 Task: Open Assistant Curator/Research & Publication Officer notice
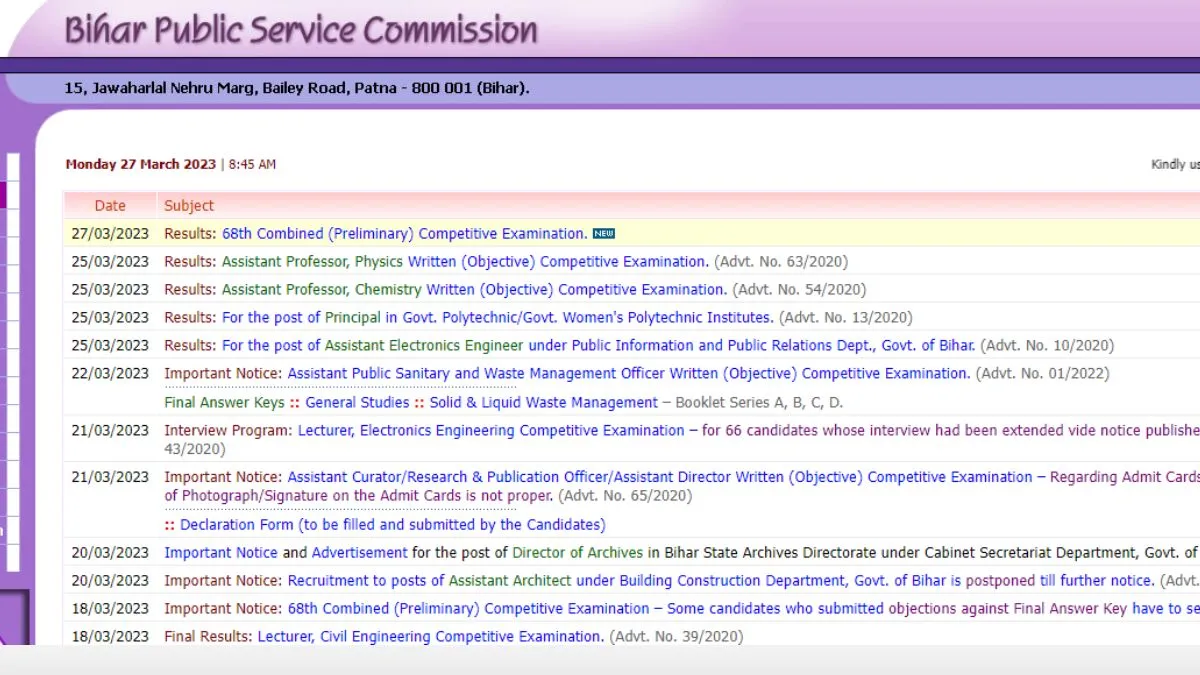click(660, 478)
